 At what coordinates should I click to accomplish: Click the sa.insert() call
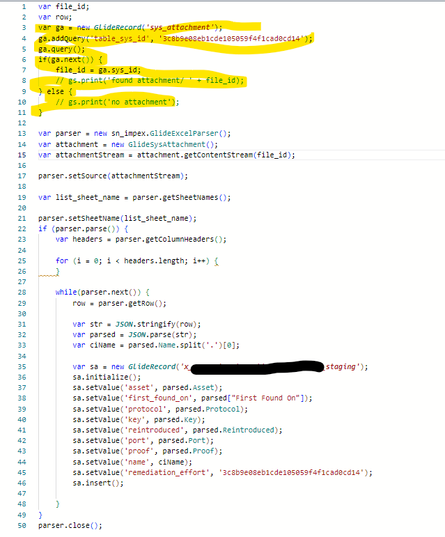click(x=98, y=483)
